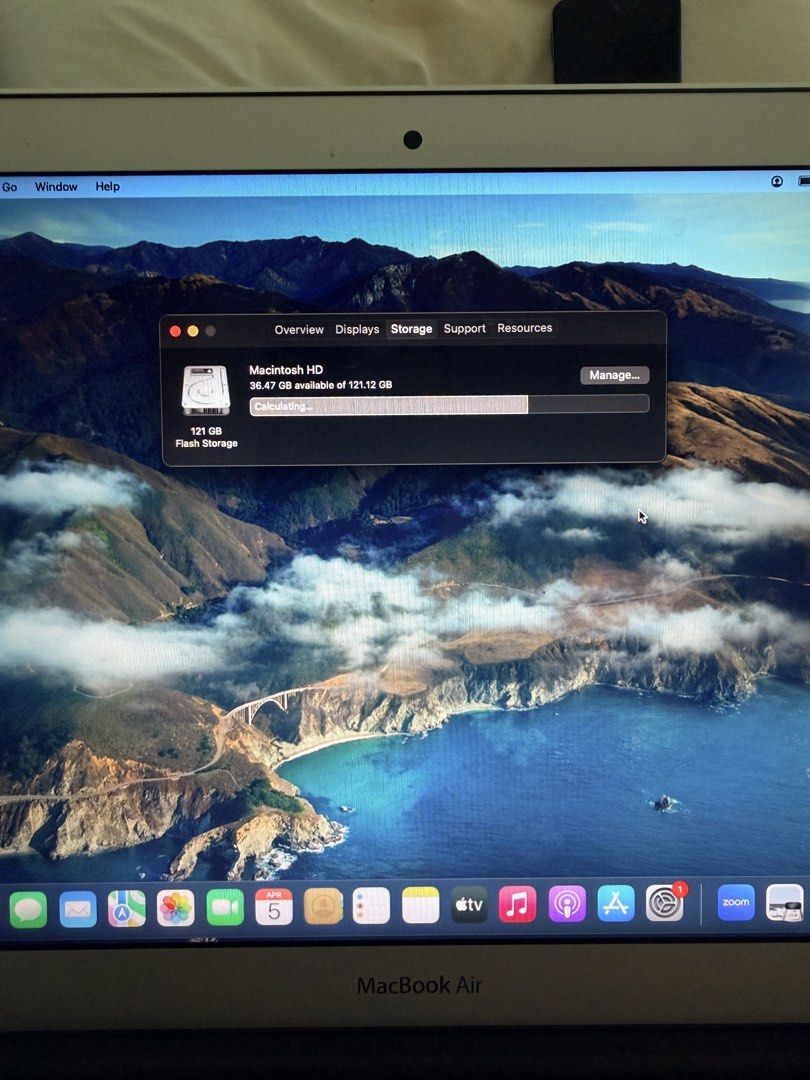Open the Photos app in the Dock
The image size is (810, 1080).
[x=176, y=908]
